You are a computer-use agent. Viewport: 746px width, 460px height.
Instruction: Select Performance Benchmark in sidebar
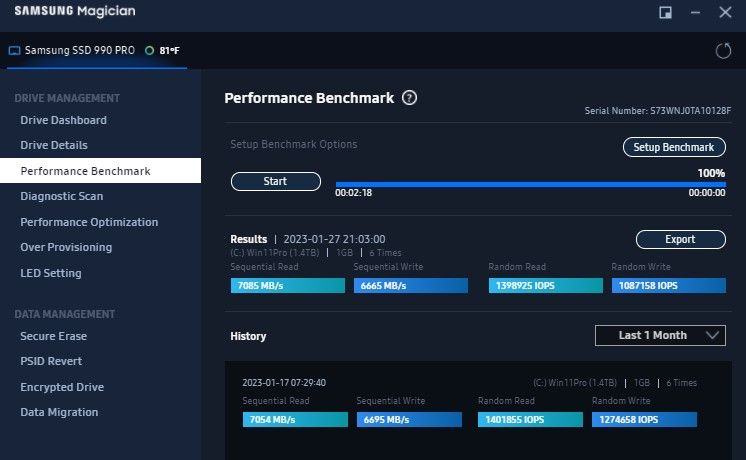(x=100, y=171)
